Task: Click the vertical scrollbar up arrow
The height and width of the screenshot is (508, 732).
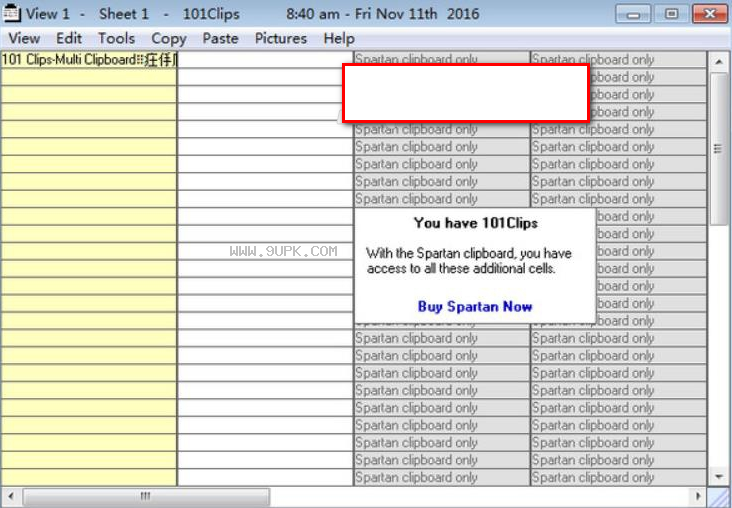Action: 719,62
